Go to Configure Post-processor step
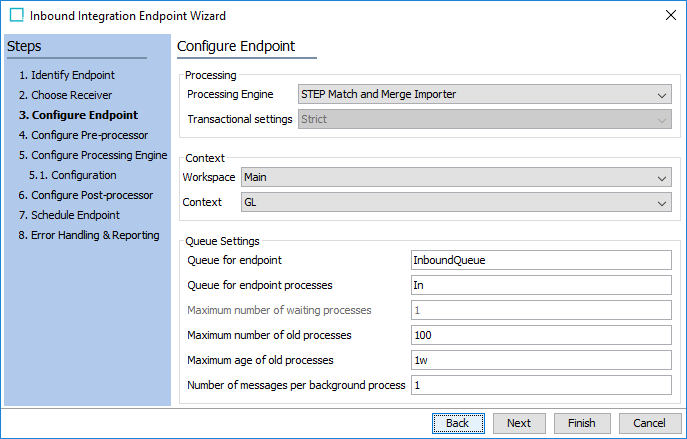Screen dimensions: 687x439 85,195
